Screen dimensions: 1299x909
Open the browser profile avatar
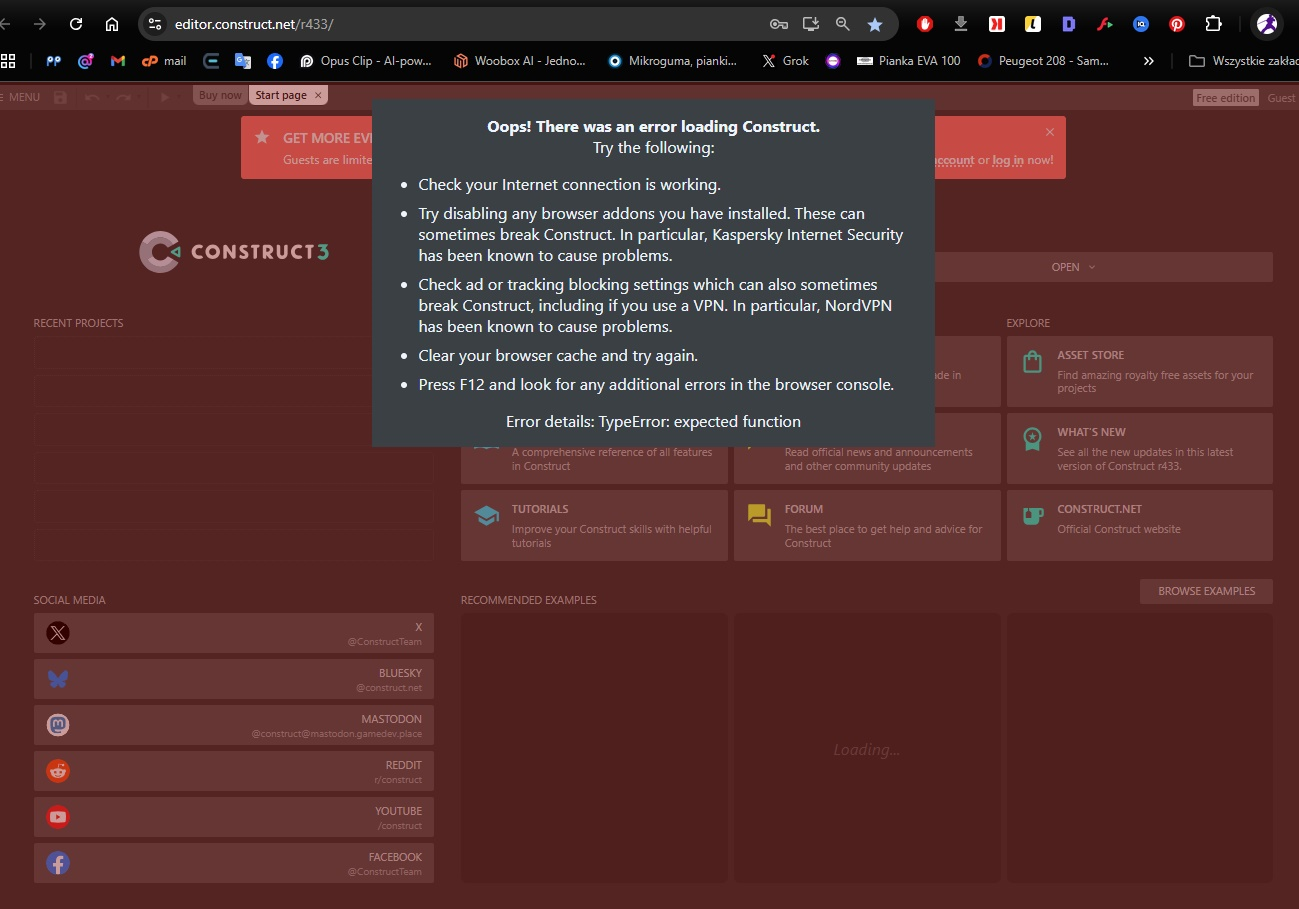[1267, 24]
